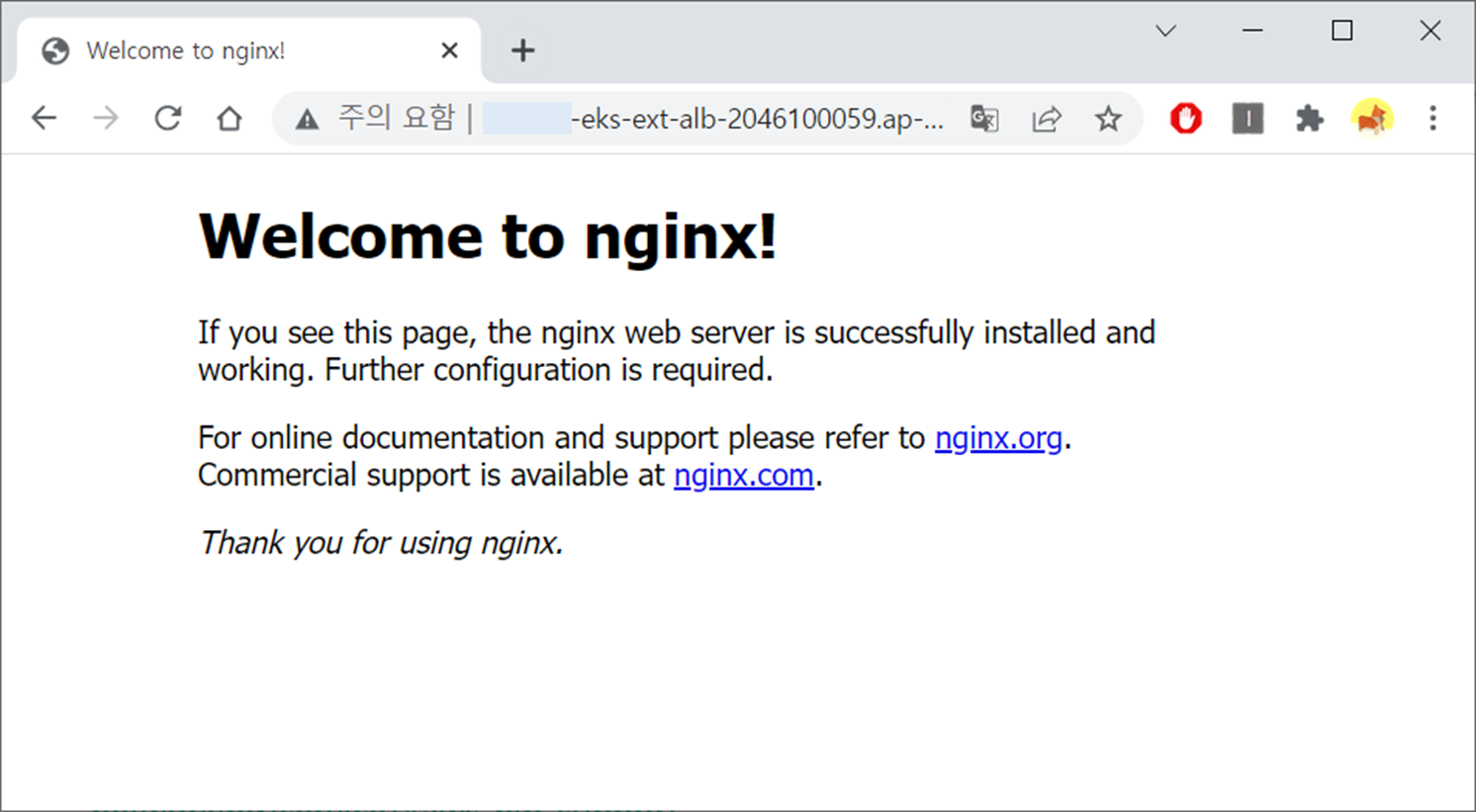Close the Welcome to nginx! tab

coord(449,50)
